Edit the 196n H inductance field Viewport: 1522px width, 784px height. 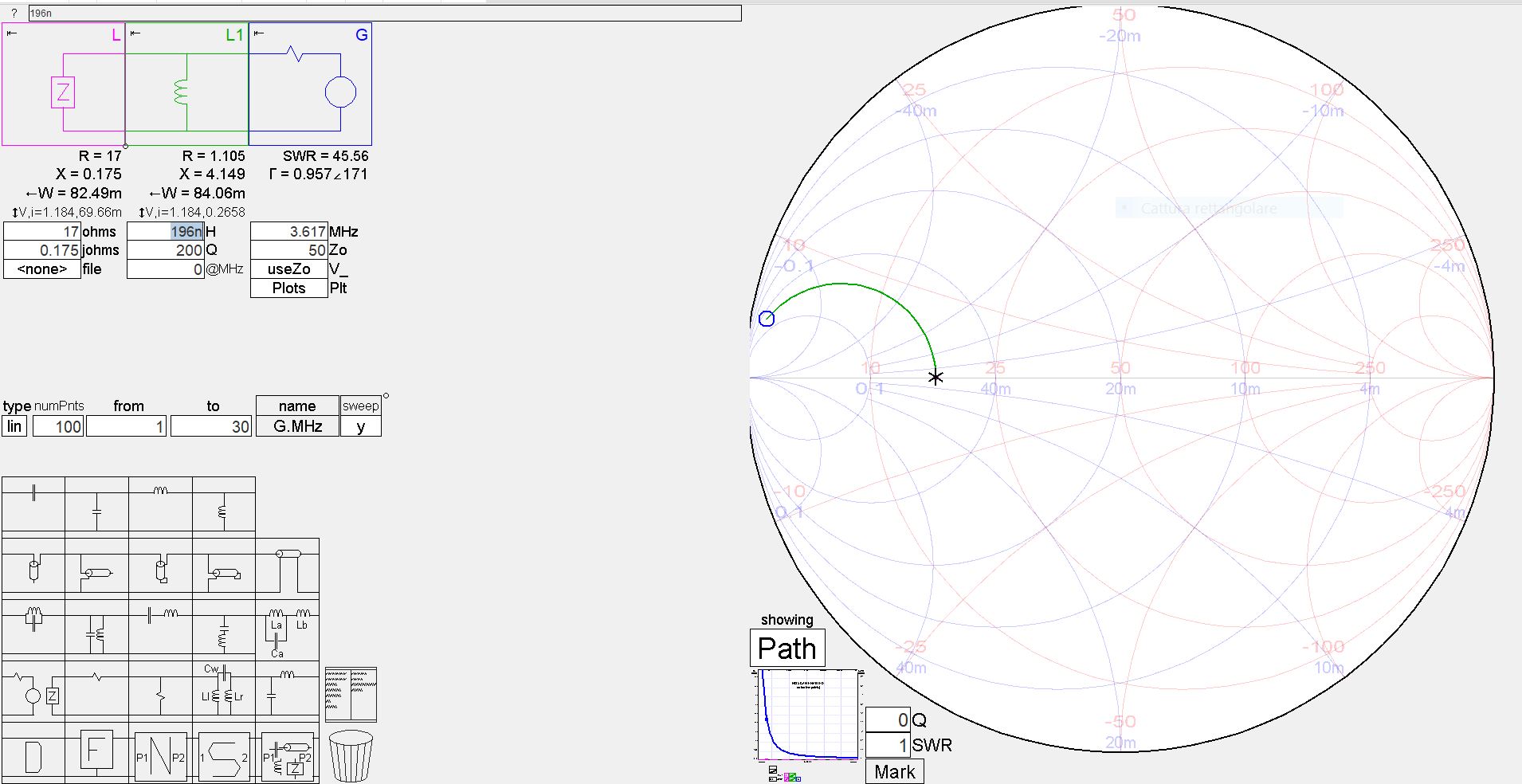[166, 232]
